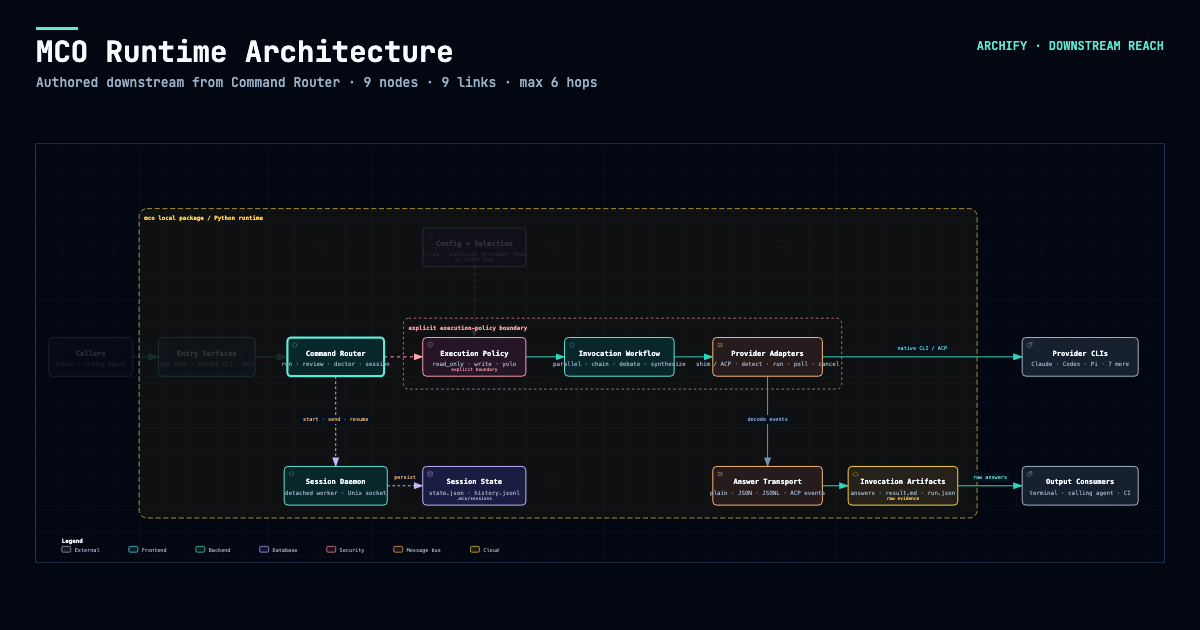Select the Provider Adapters node title
Viewport: 1200px width, 630px height.
click(x=768, y=353)
